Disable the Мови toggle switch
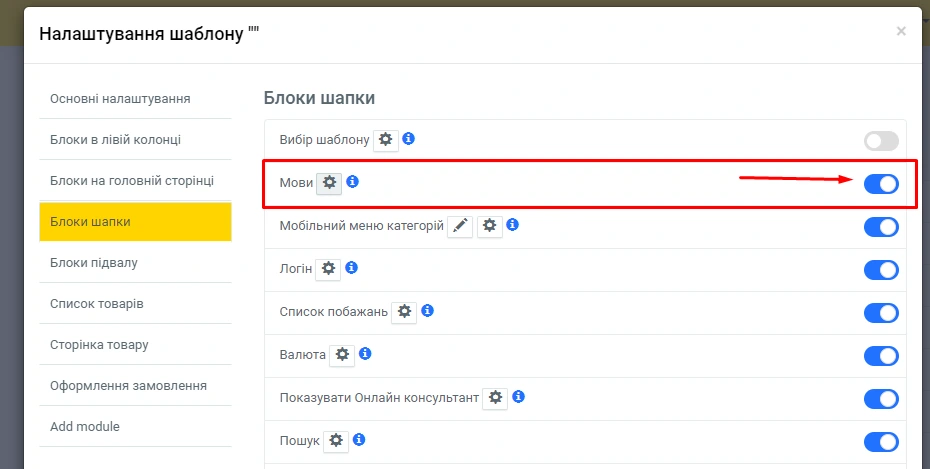Image resolution: width=930 pixels, height=469 pixels. pyautogui.click(x=881, y=184)
